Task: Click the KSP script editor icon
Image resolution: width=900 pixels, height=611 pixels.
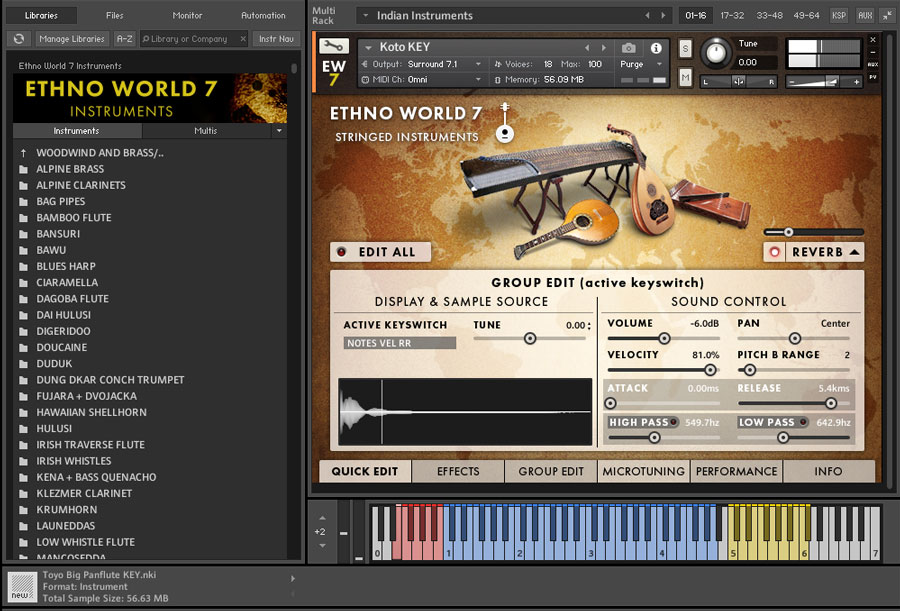Action: (839, 16)
